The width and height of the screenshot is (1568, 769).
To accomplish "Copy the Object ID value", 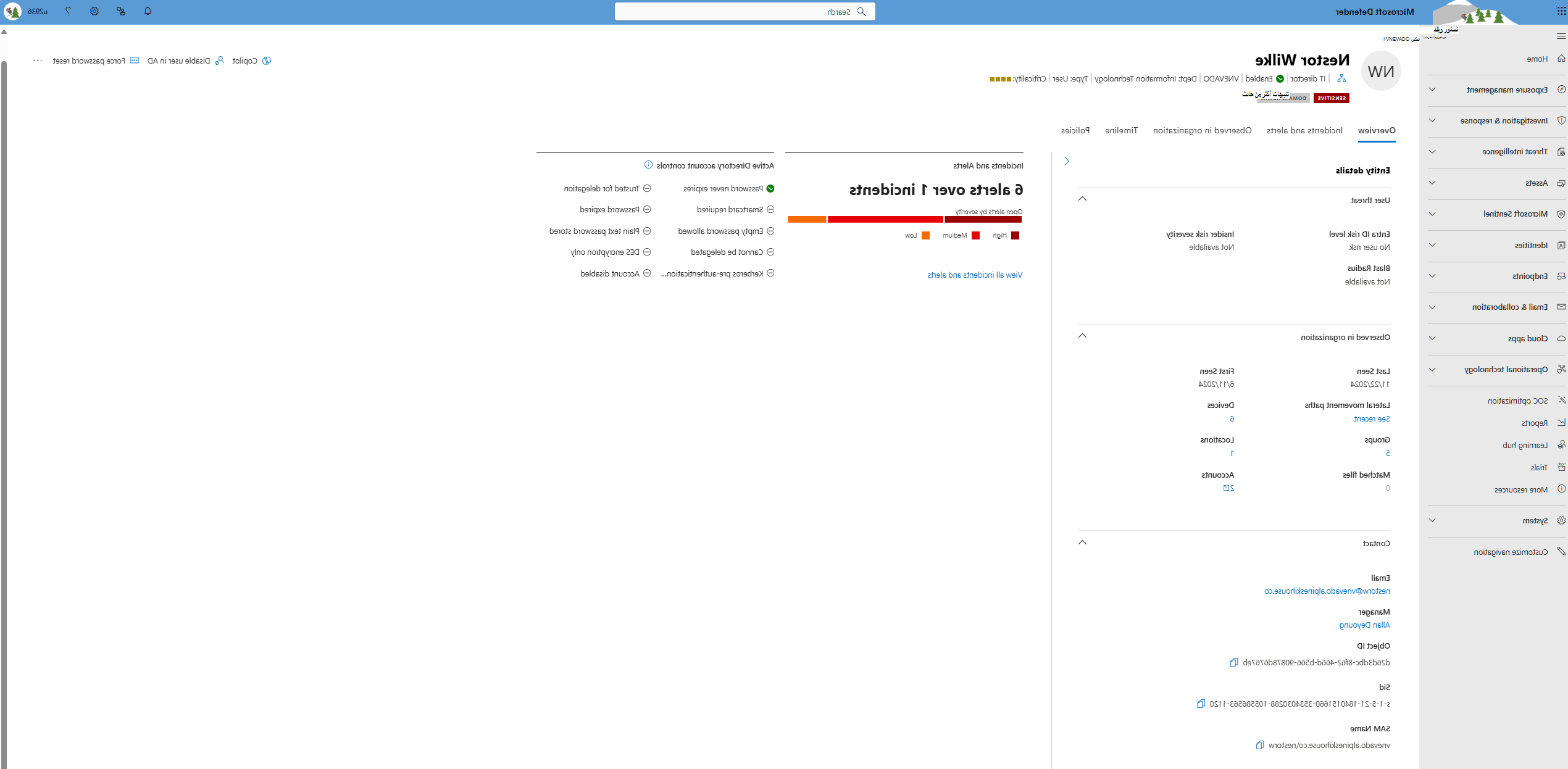I will click(1233, 662).
